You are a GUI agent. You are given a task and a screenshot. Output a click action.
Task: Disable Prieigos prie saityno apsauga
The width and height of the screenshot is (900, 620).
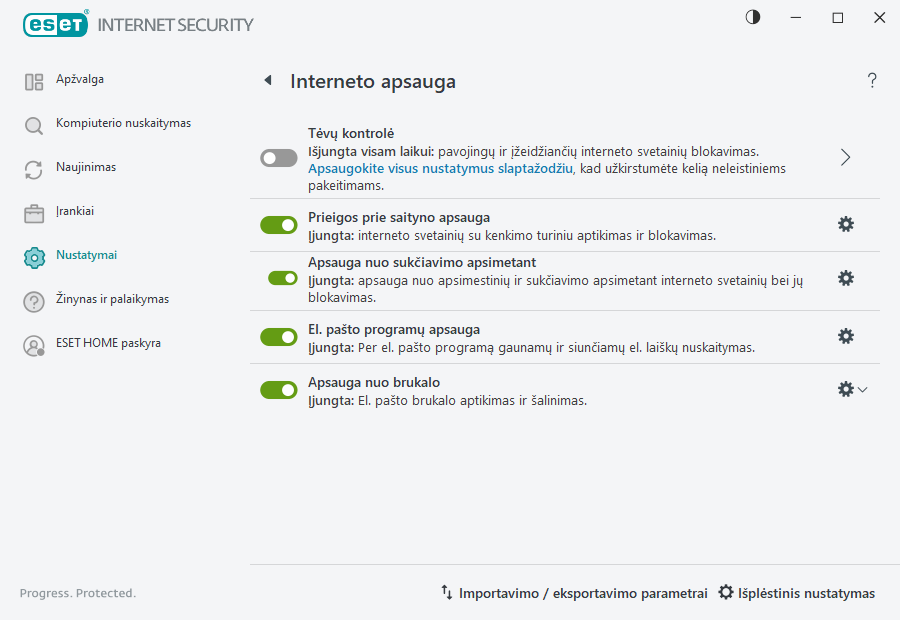(278, 225)
